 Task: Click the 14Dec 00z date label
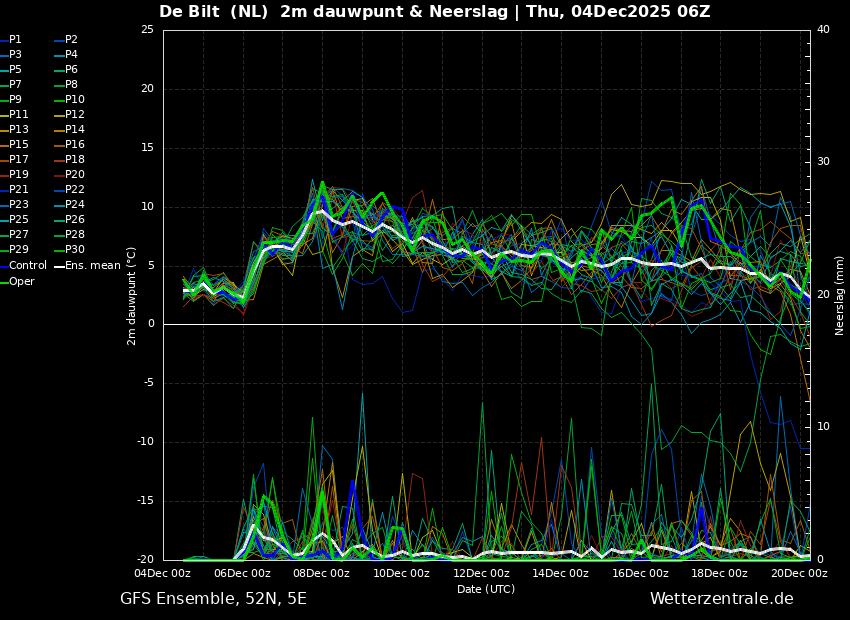[560, 573]
